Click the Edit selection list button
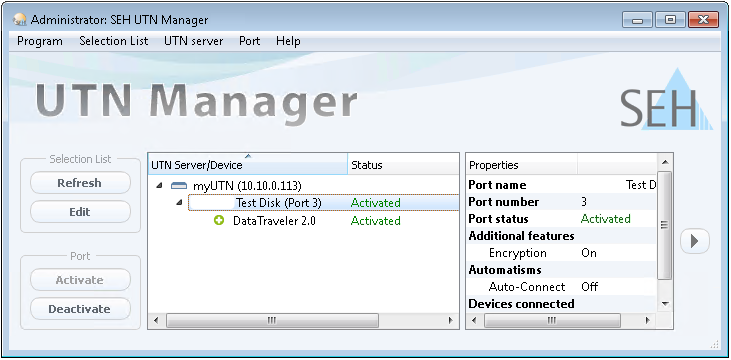731x360 pixels. coord(80,212)
